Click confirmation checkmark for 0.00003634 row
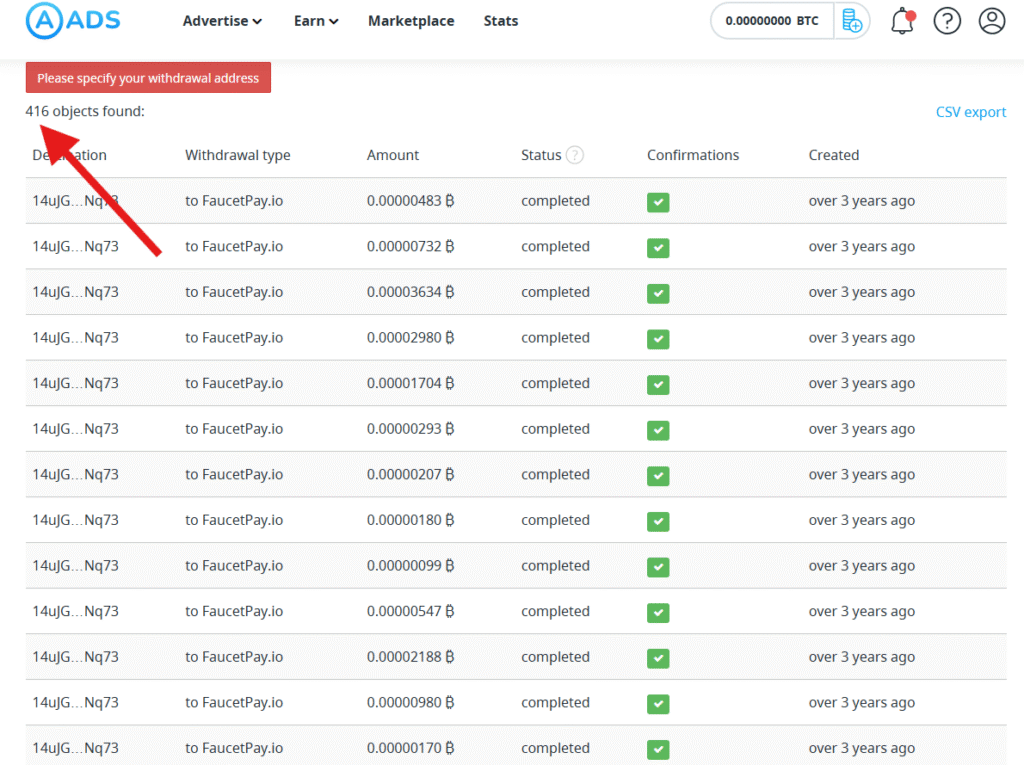 coord(658,293)
